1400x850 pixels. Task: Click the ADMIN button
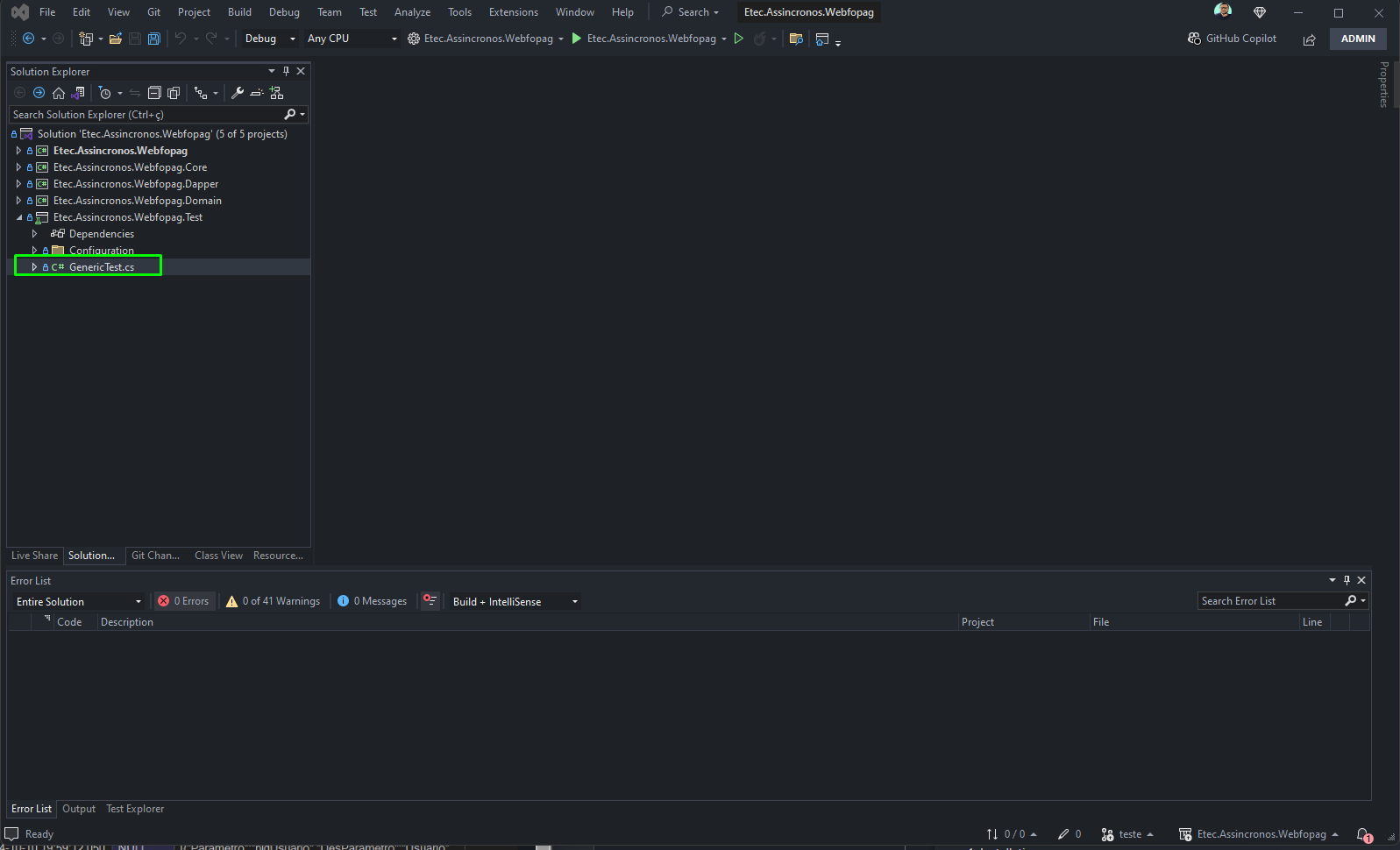point(1358,39)
